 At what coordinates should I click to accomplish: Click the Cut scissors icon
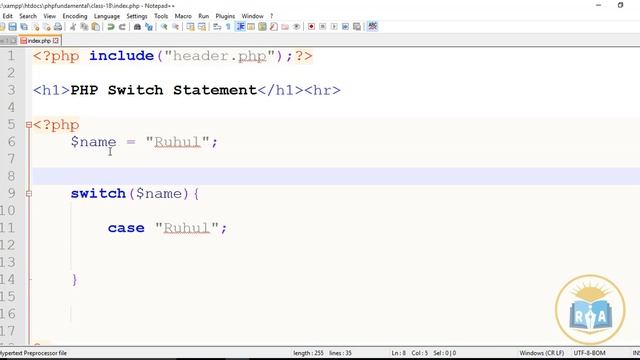[x=73, y=27]
